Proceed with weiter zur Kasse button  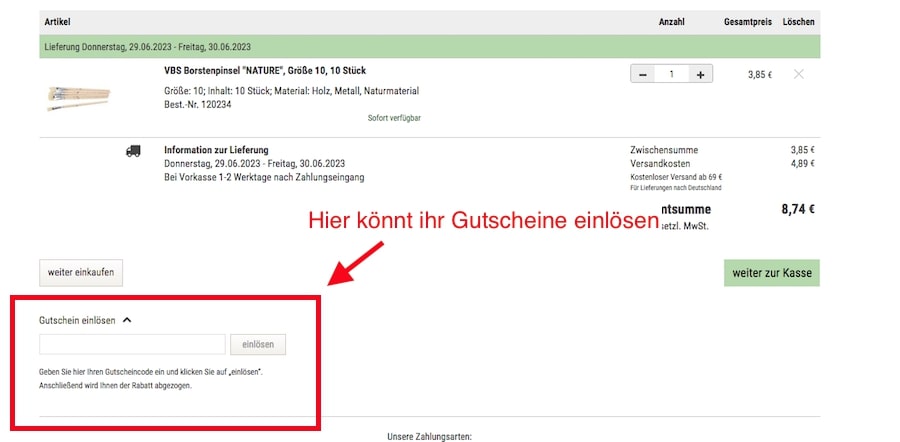pos(771,273)
